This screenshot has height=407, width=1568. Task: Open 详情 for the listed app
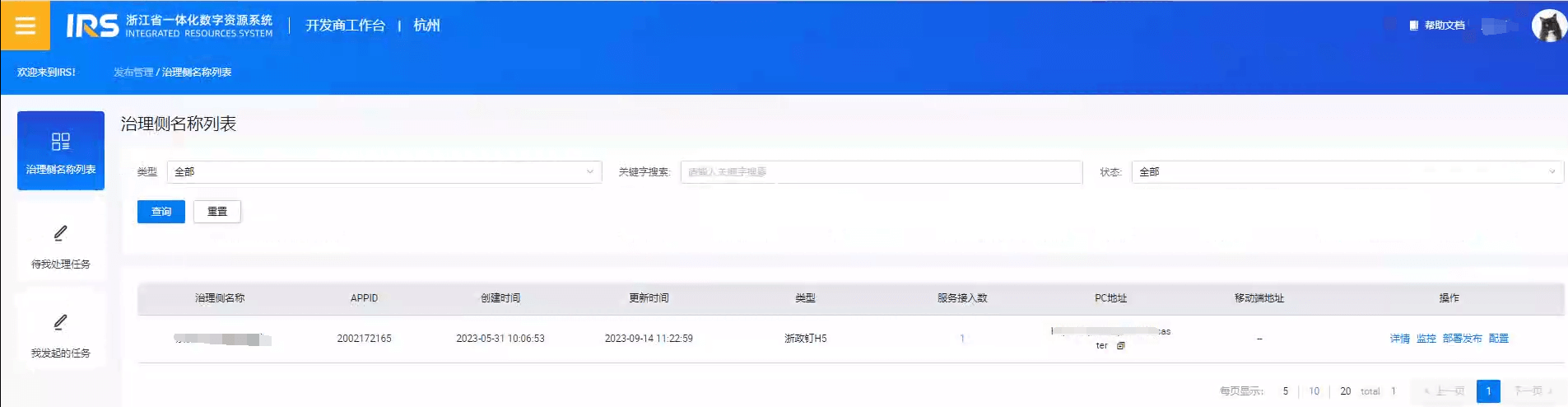point(1399,339)
